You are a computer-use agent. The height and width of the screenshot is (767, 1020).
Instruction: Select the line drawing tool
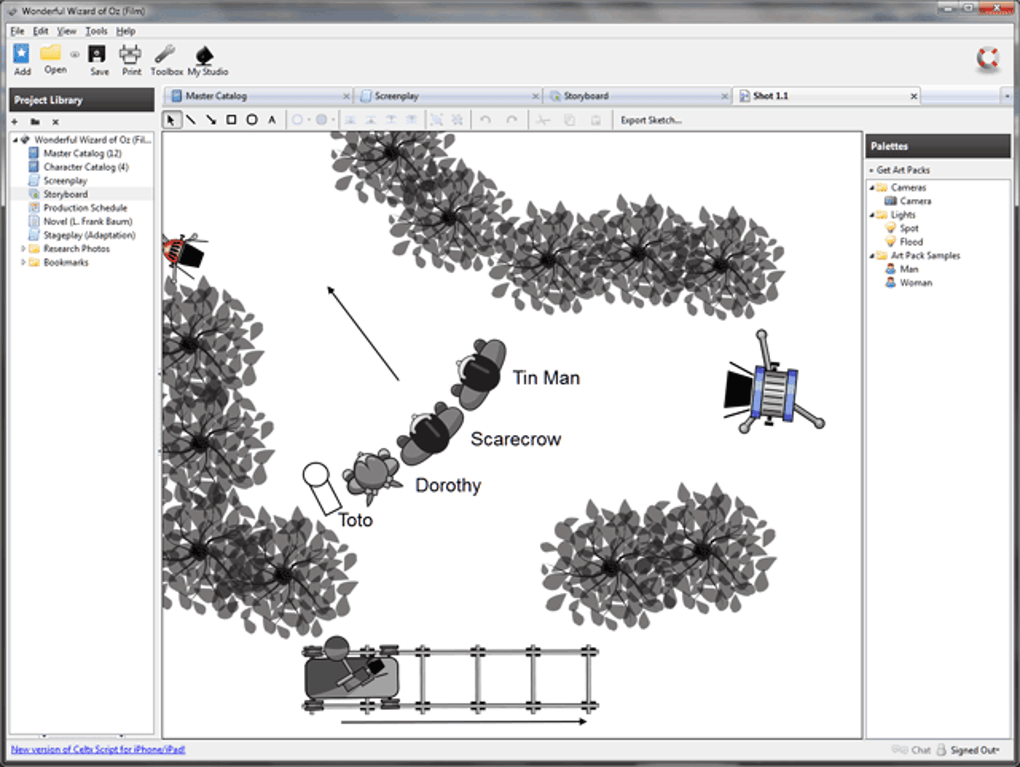click(x=191, y=120)
